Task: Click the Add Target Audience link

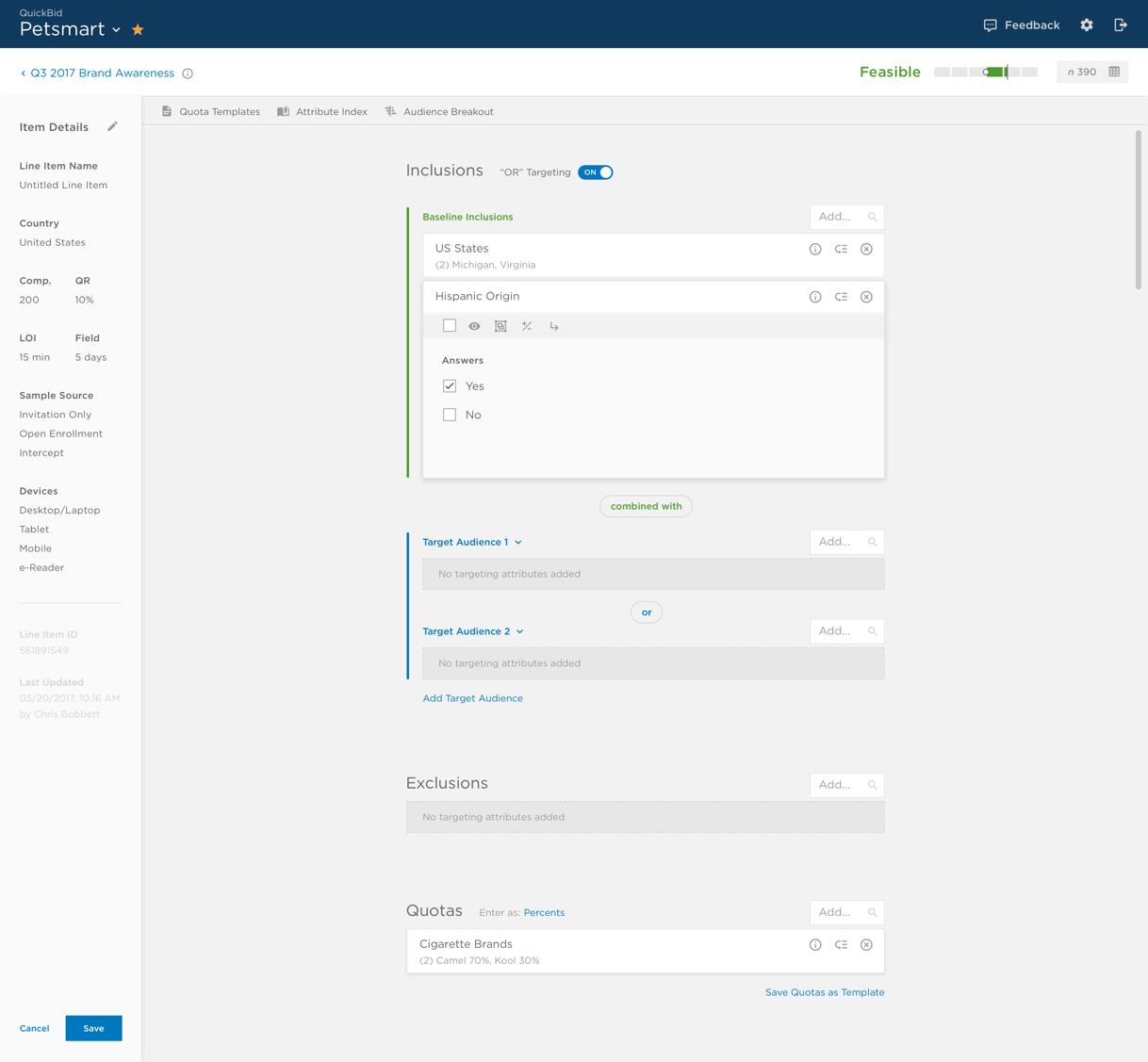Action: (472, 698)
